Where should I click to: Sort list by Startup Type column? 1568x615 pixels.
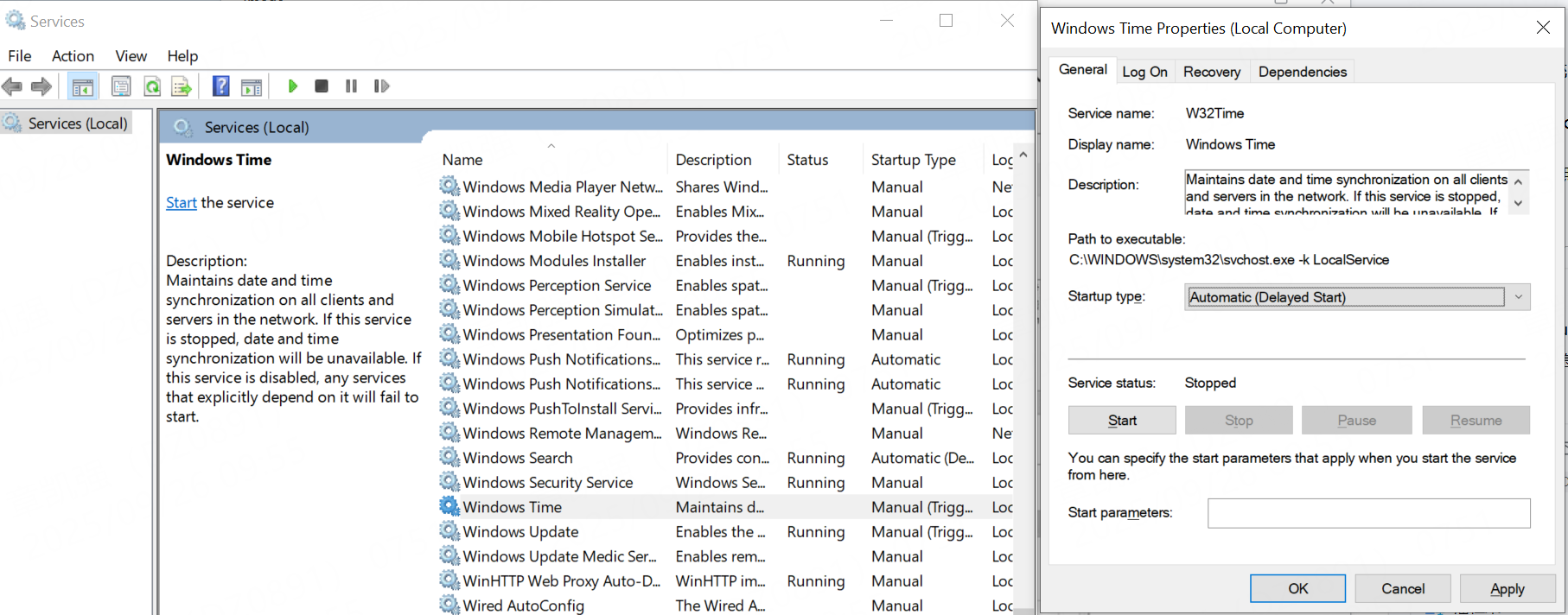(913, 160)
